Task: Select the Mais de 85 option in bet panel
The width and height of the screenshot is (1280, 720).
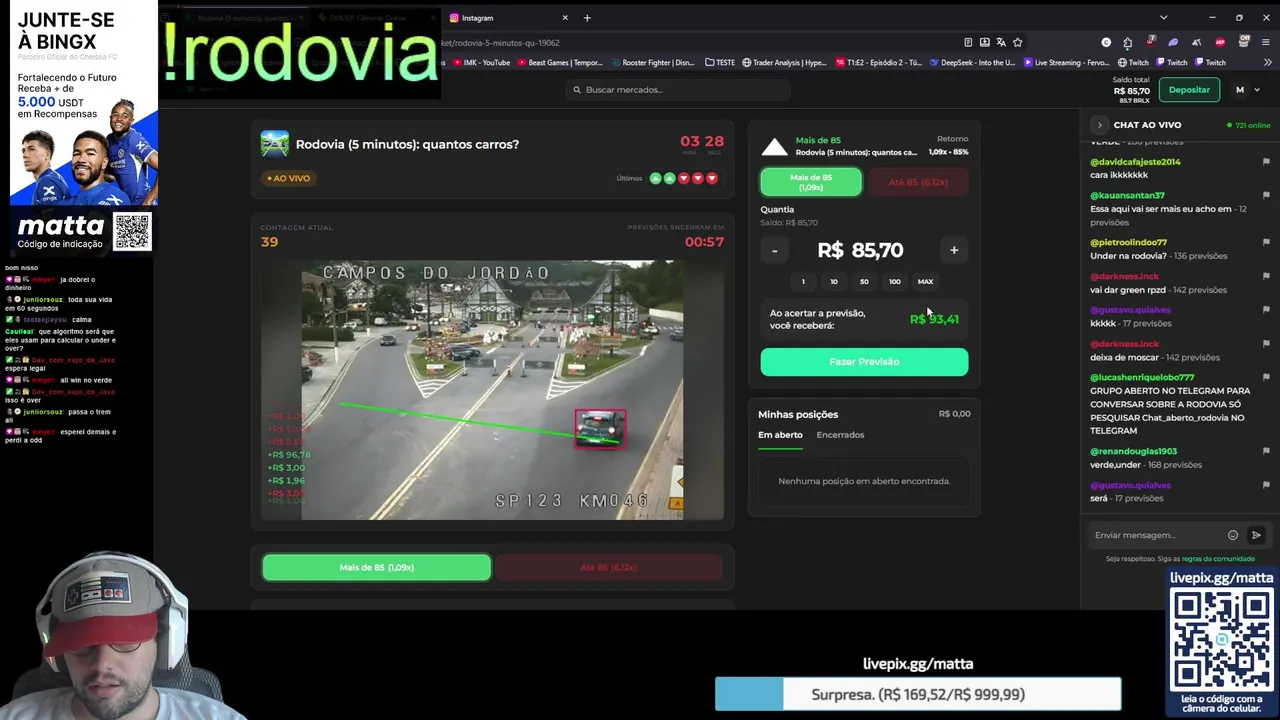Action: 810,182
